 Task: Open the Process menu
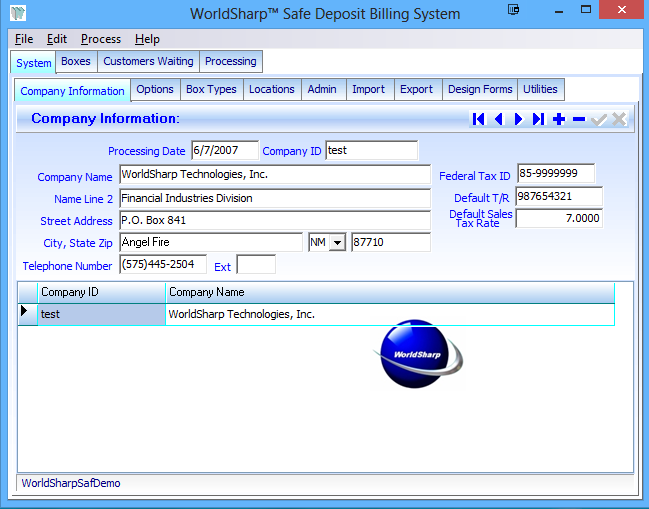pyautogui.click(x=101, y=39)
